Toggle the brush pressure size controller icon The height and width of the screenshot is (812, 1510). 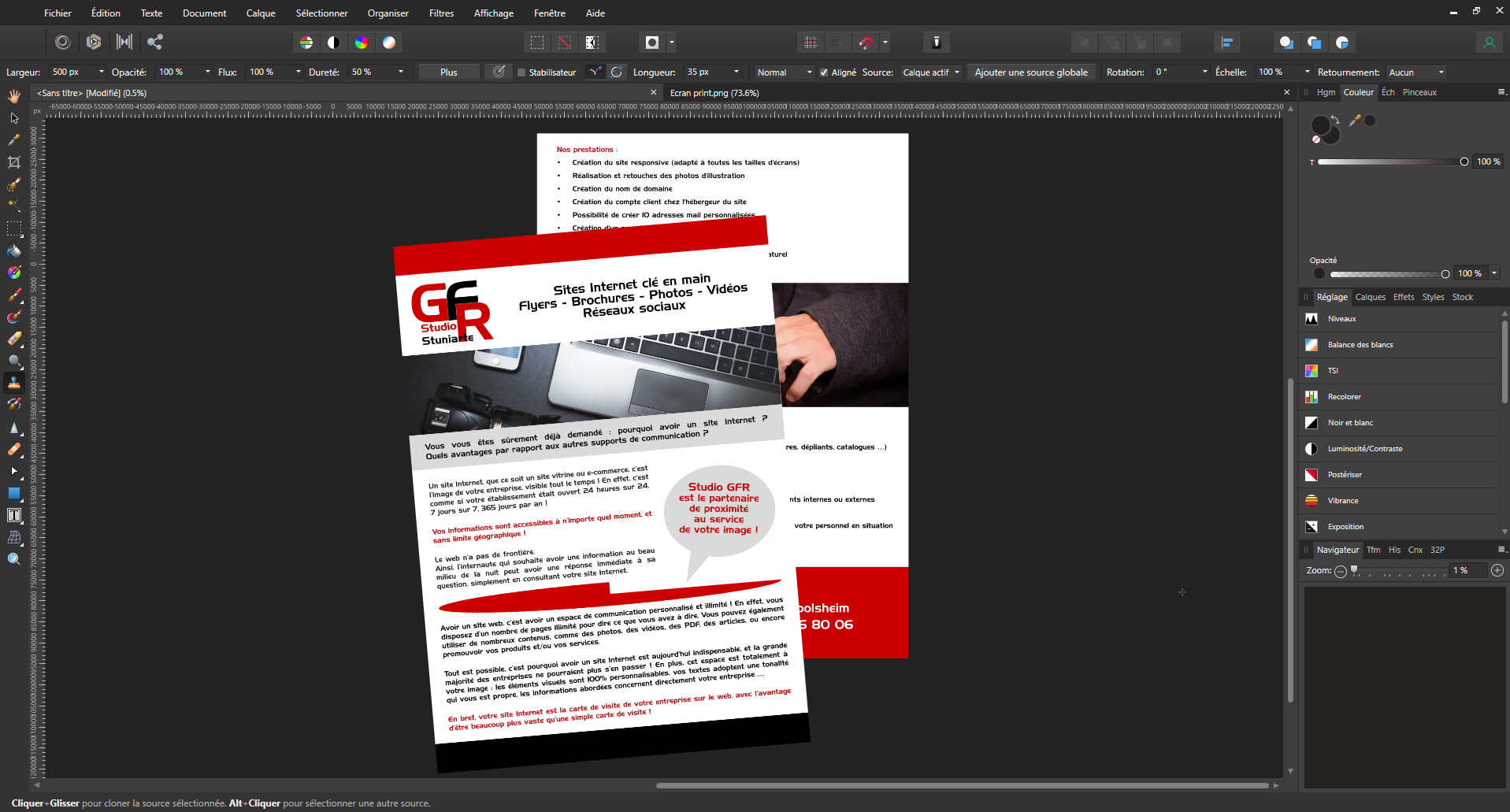point(499,72)
